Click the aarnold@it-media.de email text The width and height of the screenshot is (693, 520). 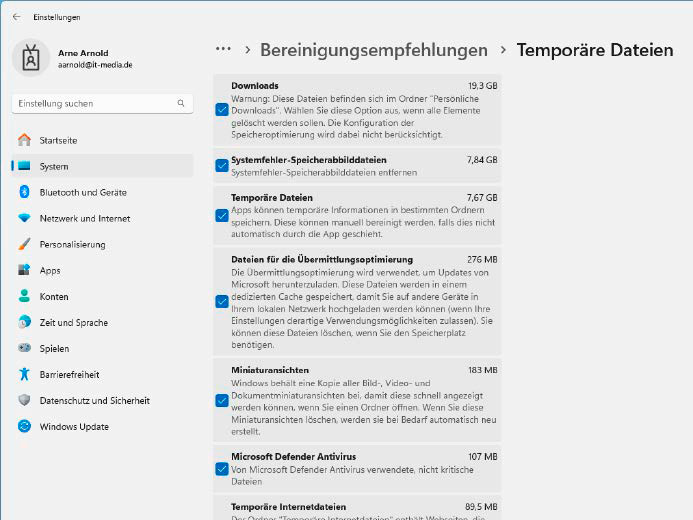(x=95, y=65)
